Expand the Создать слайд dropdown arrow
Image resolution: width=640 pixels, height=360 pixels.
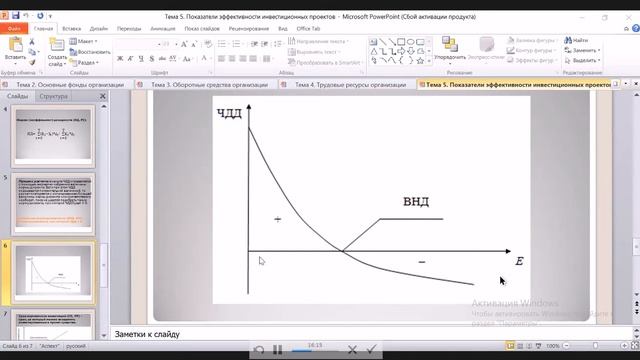[65, 64]
